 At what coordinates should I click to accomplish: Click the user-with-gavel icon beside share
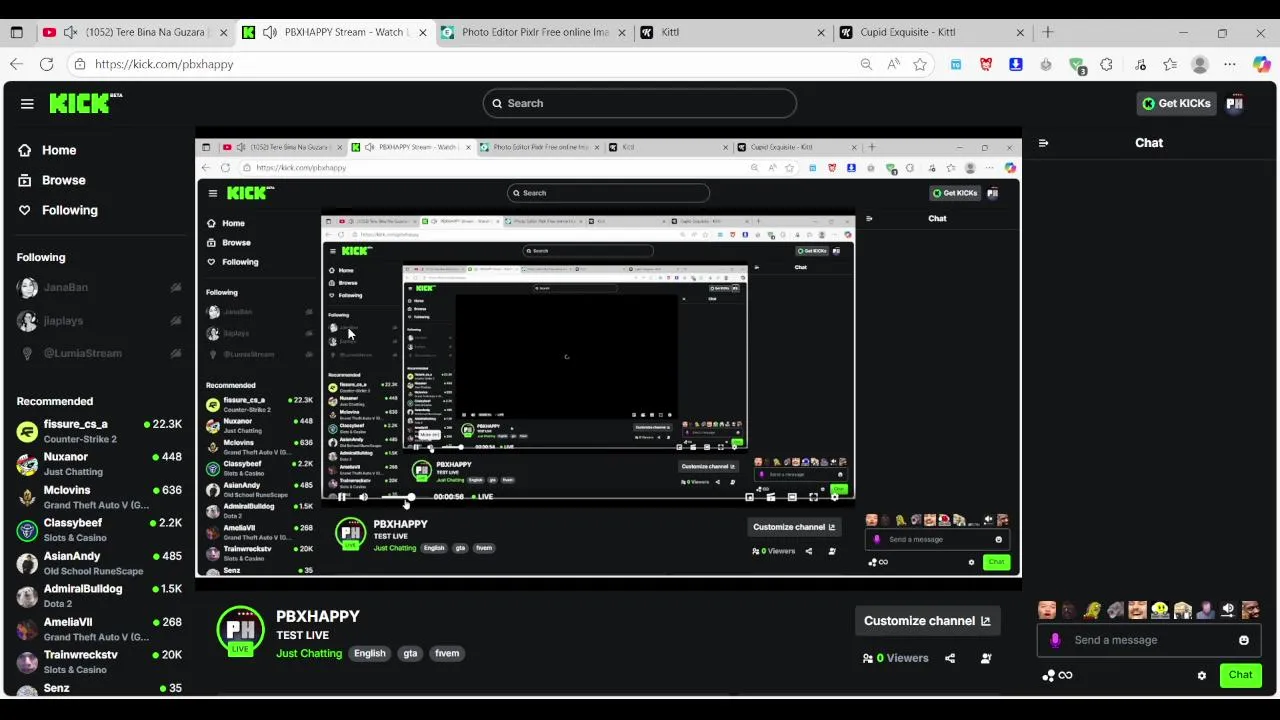point(986,658)
